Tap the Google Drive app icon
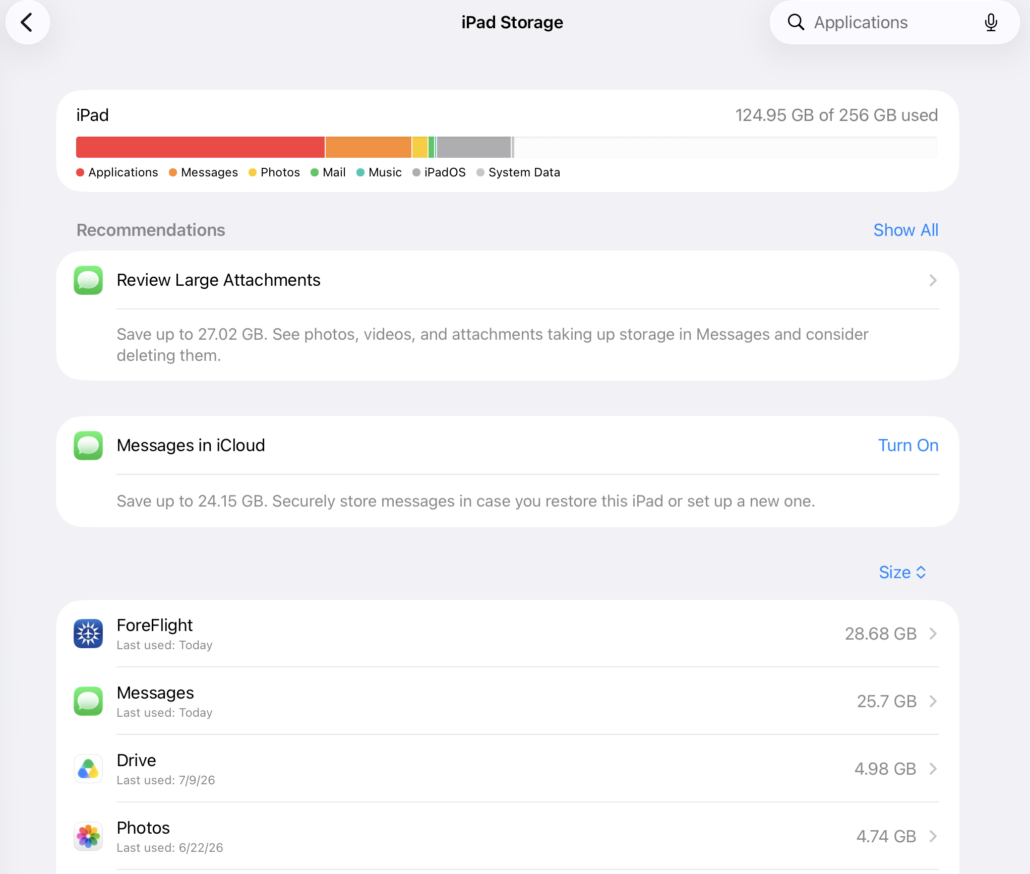Image resolution: width=1030 pixels, height=874 pixels. (88, 769)
